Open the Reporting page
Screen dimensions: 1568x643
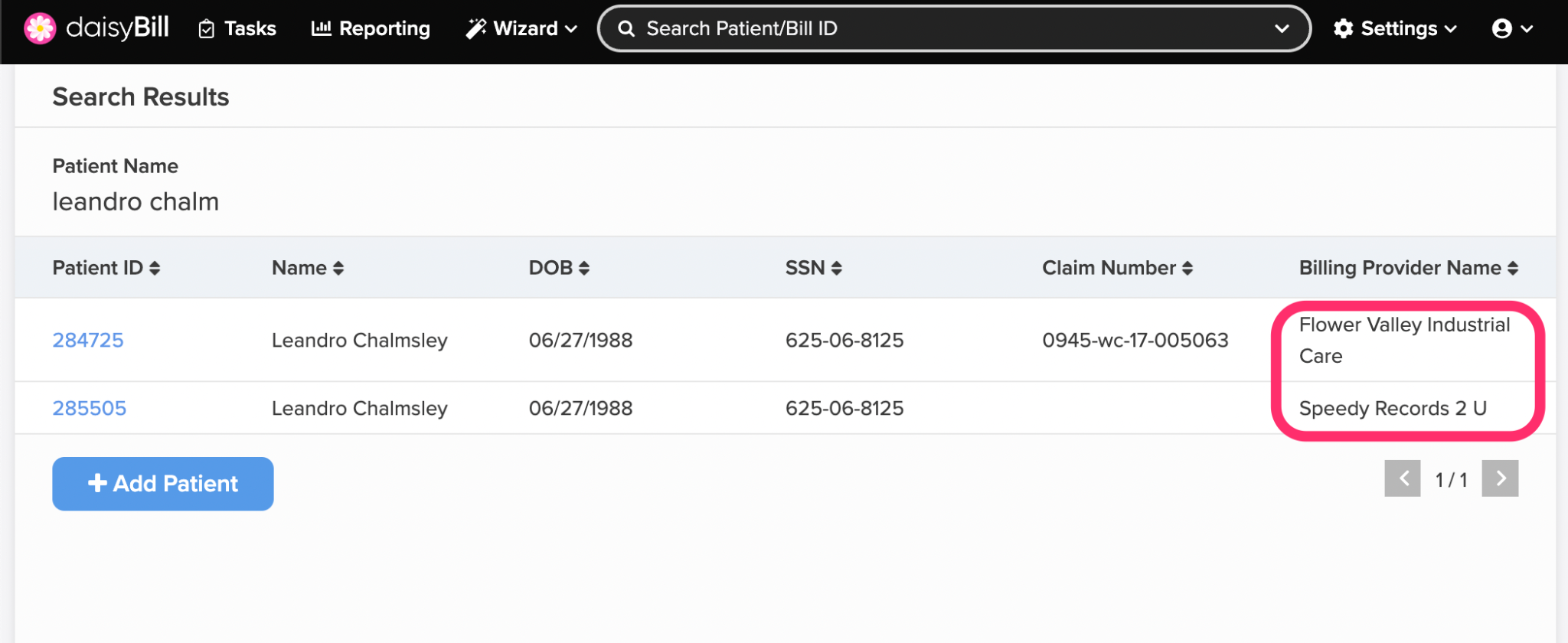coord(371,28)
